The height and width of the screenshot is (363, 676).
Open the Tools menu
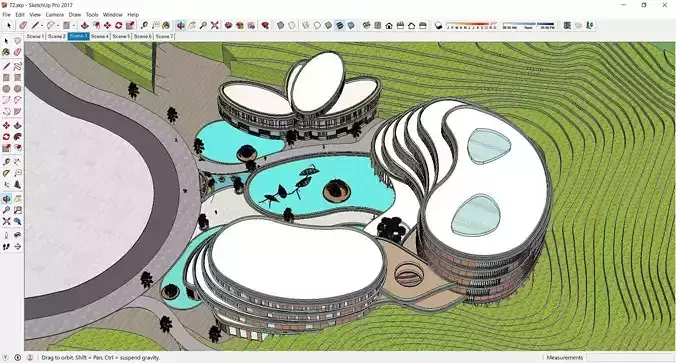point(92,14)
